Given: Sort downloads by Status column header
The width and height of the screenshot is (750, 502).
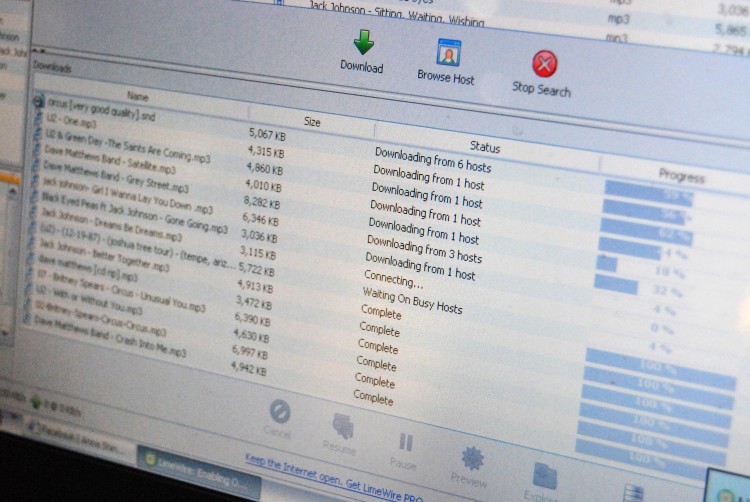Looking at the screenshot, I should [484, 147].
